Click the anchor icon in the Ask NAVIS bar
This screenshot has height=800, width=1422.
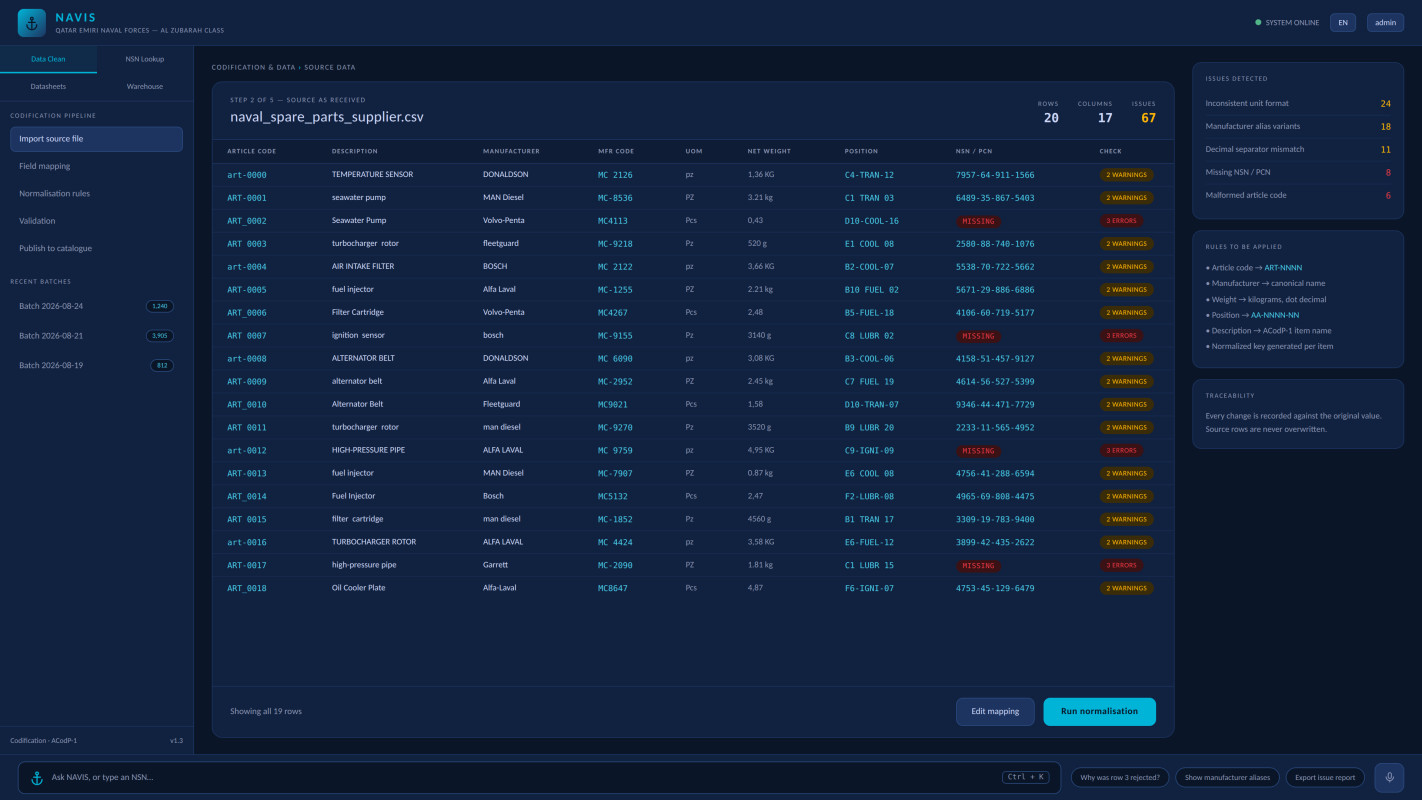(37, 777)
